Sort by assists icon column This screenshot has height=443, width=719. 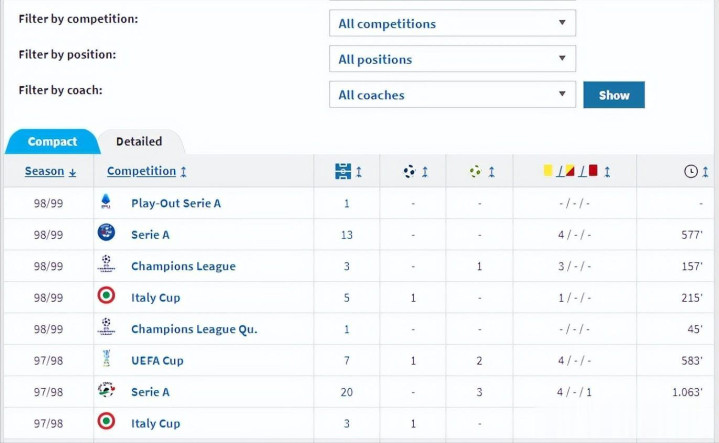point(475,172)
